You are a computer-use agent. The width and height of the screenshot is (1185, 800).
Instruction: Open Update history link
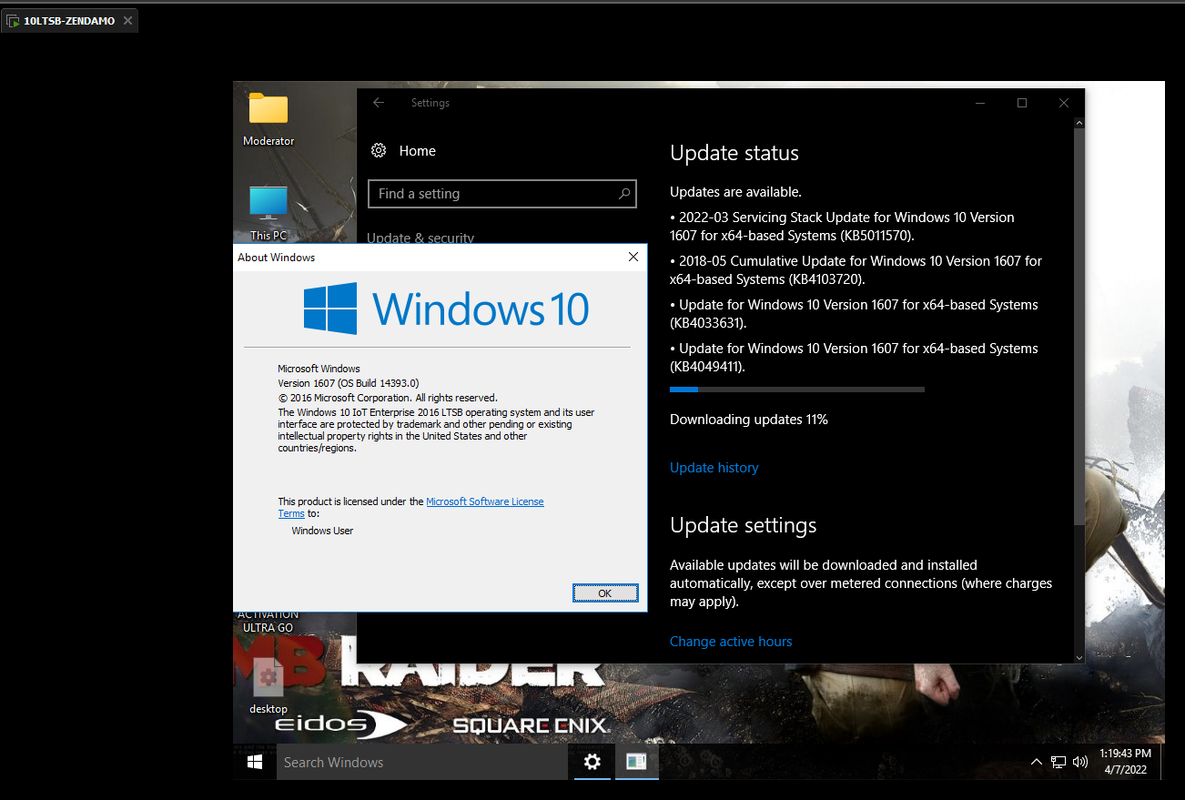point(714,468)
